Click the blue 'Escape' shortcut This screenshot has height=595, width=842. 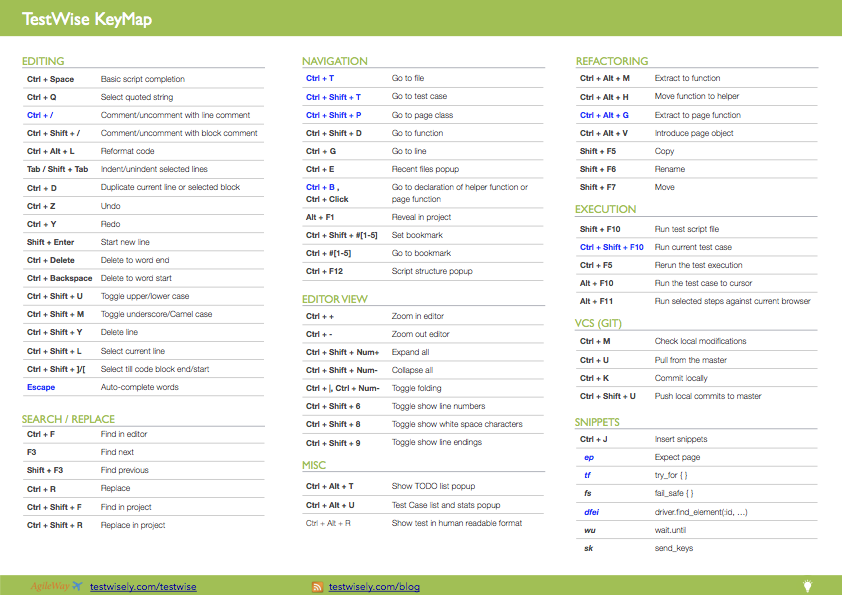tap(41, 387)
